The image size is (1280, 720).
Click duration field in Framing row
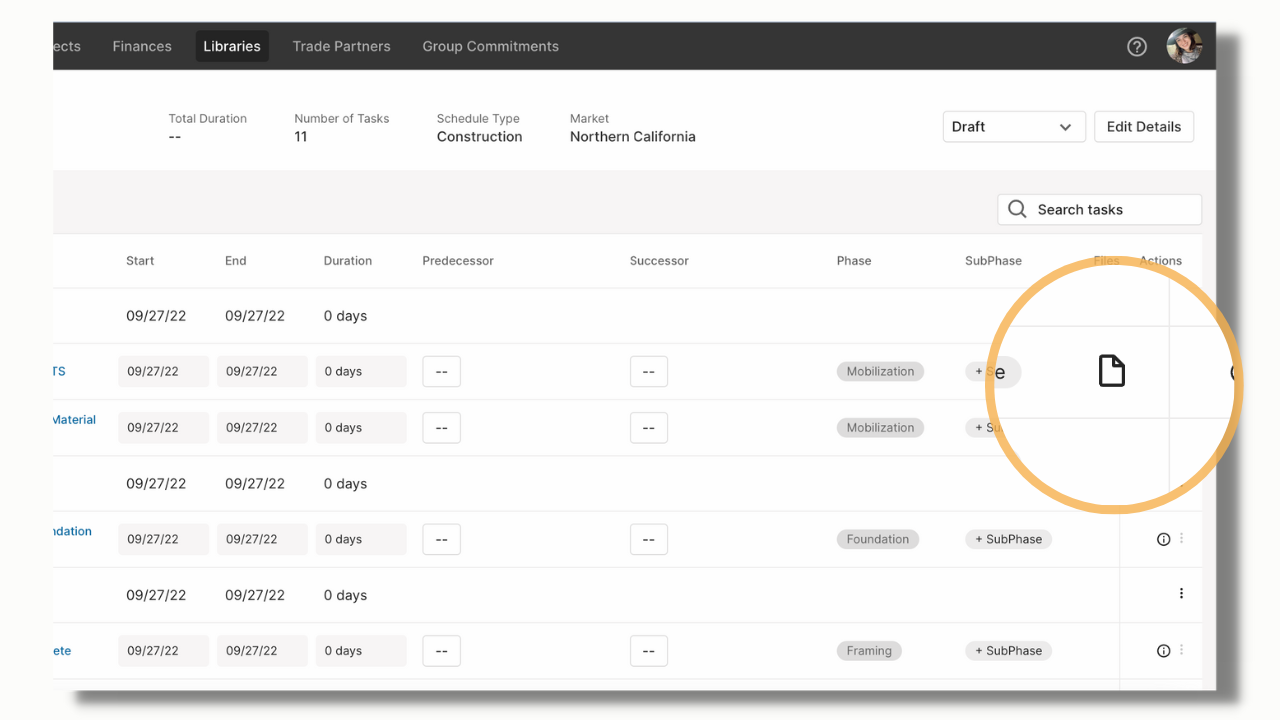tap(361, 651)
